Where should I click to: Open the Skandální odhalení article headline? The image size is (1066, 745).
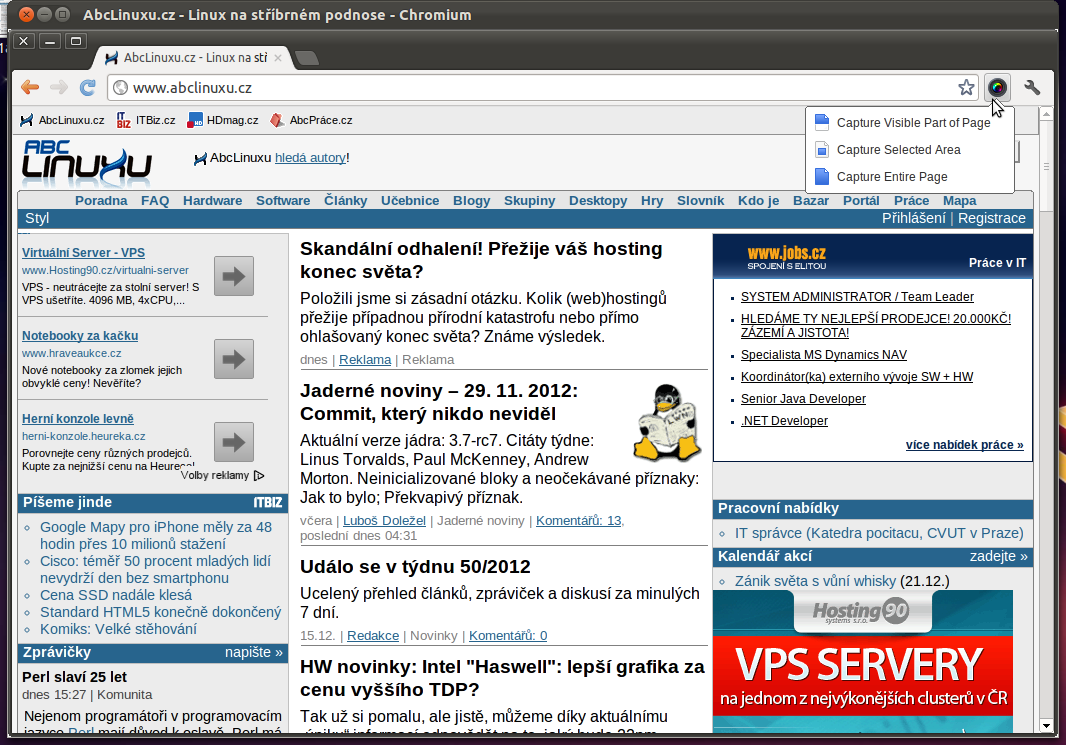pyautogui.click(x=481, y=260)
